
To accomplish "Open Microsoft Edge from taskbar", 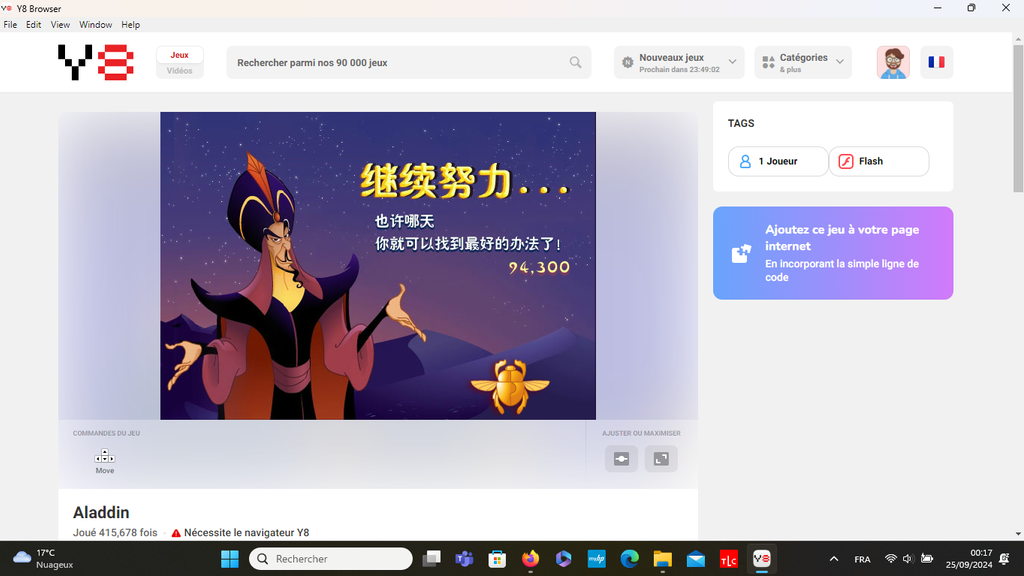I will coord(630,559).
